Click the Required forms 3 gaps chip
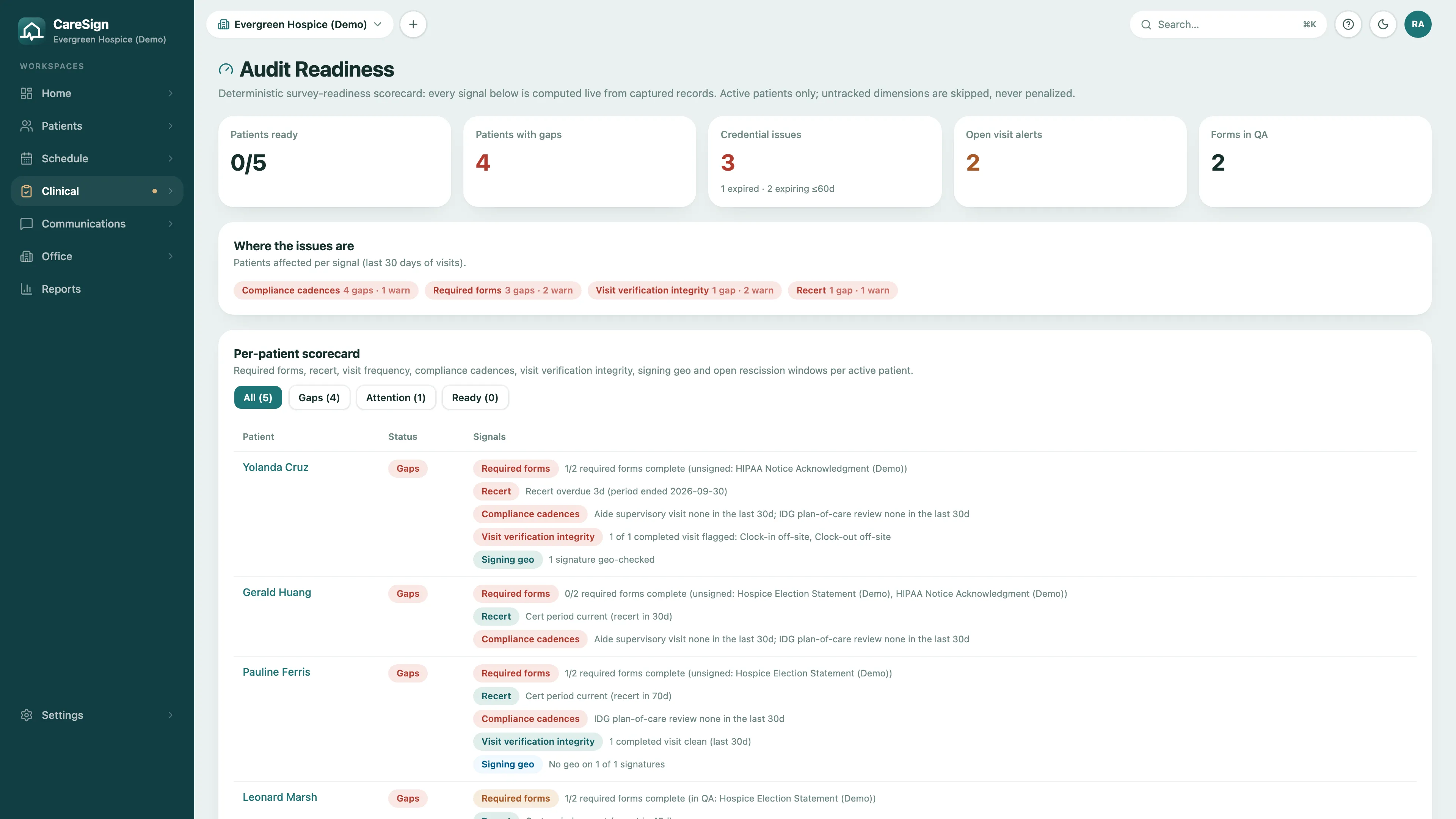 [502, 290]
